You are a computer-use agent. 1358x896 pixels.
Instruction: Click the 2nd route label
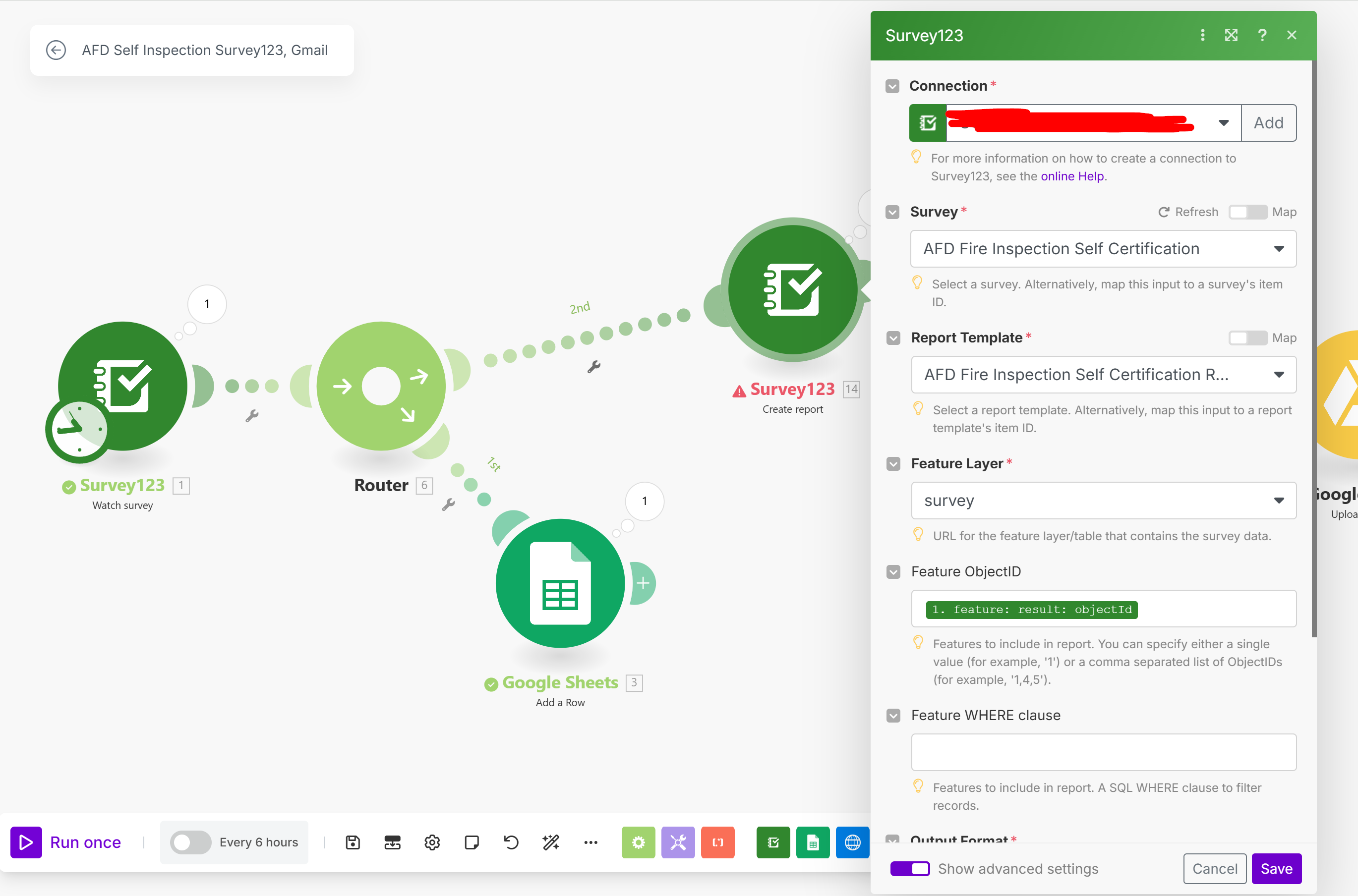[x=580, y=308]
